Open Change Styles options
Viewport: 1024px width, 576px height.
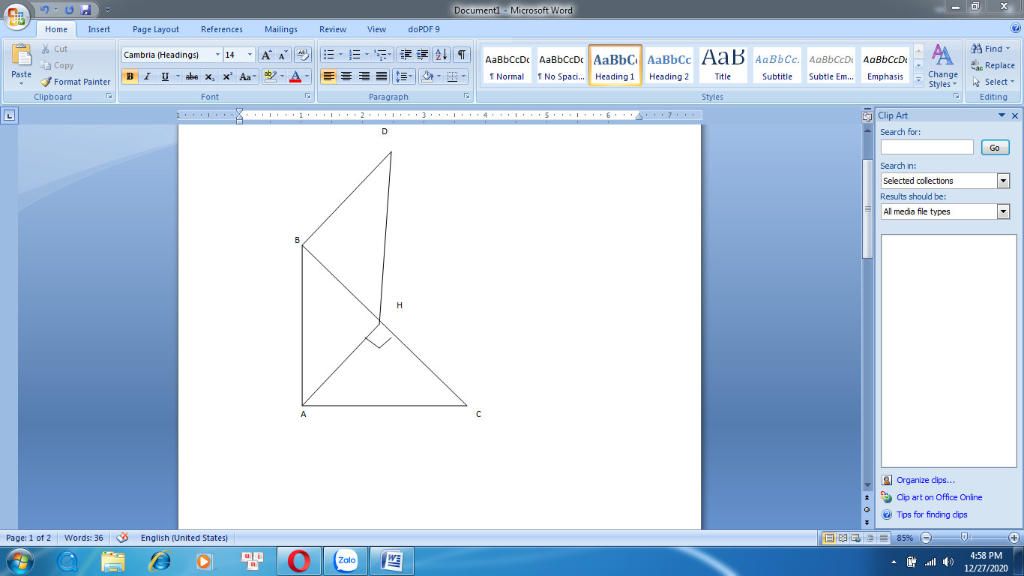pyautogui.click(x=942, y=66)
